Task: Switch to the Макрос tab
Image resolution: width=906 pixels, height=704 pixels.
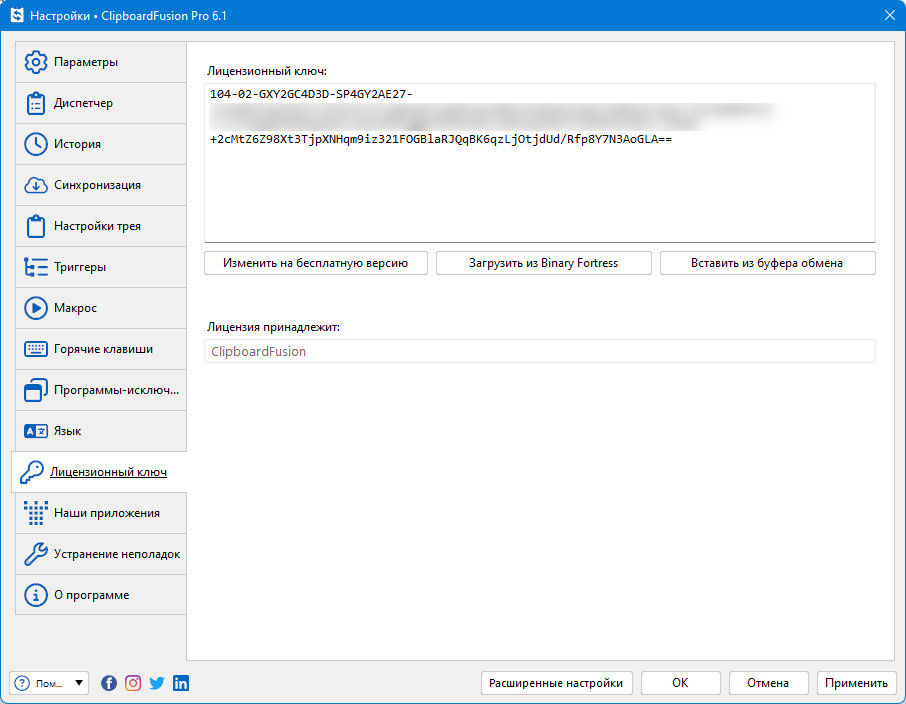Action: (101, 308)
